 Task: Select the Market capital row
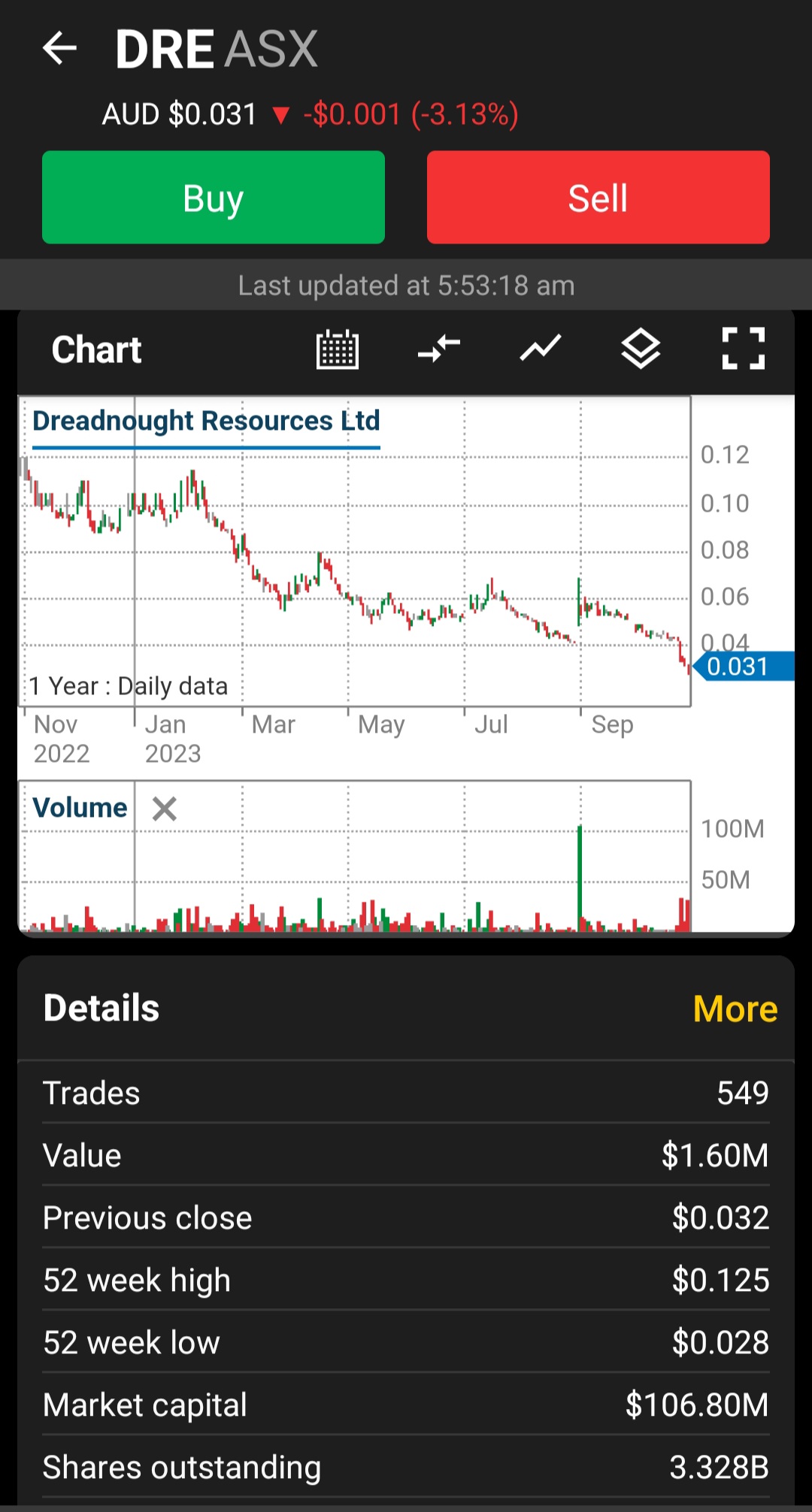406,1405
